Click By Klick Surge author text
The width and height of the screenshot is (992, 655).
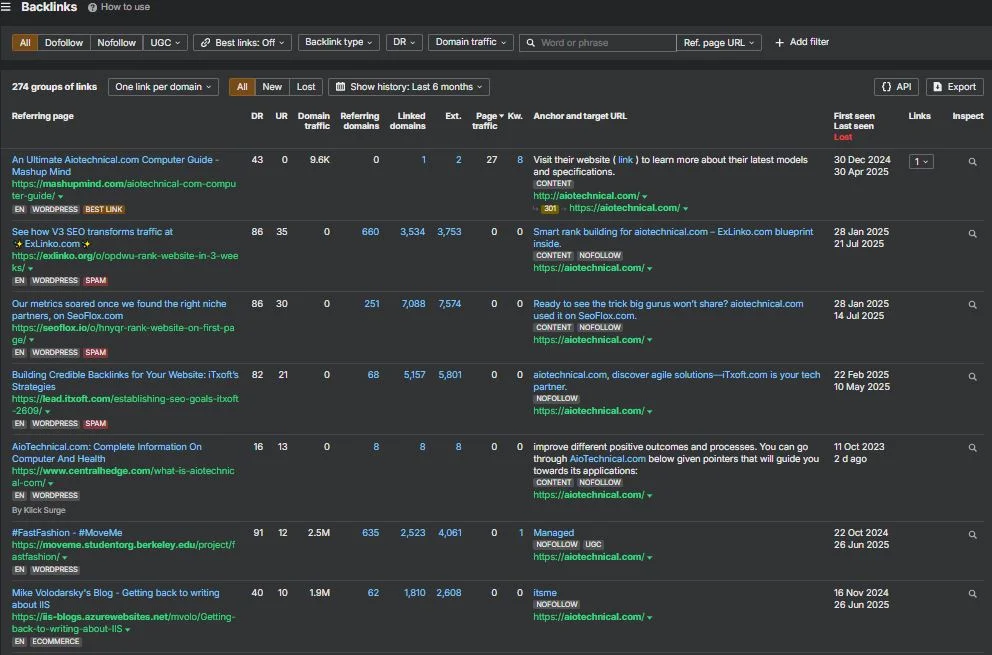click(x=39, y=510)
